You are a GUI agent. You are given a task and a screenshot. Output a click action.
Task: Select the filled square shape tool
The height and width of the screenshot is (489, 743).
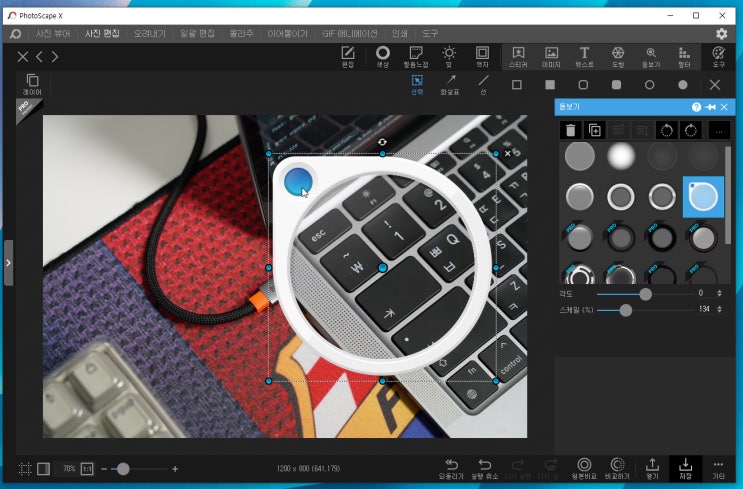point(550,85)
